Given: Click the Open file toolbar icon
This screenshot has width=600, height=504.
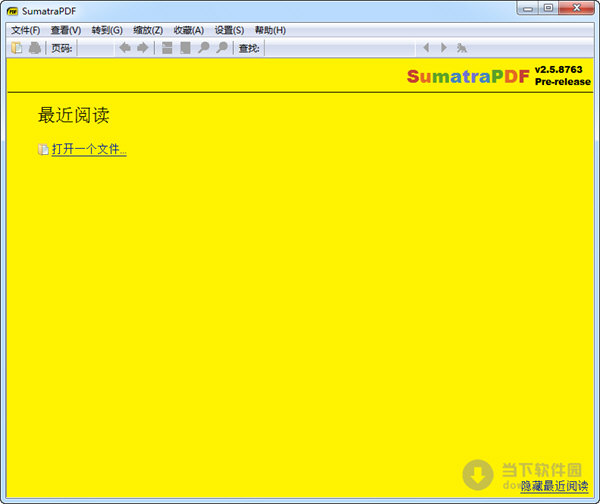Looking at the screenshot, I should [16, 48].
